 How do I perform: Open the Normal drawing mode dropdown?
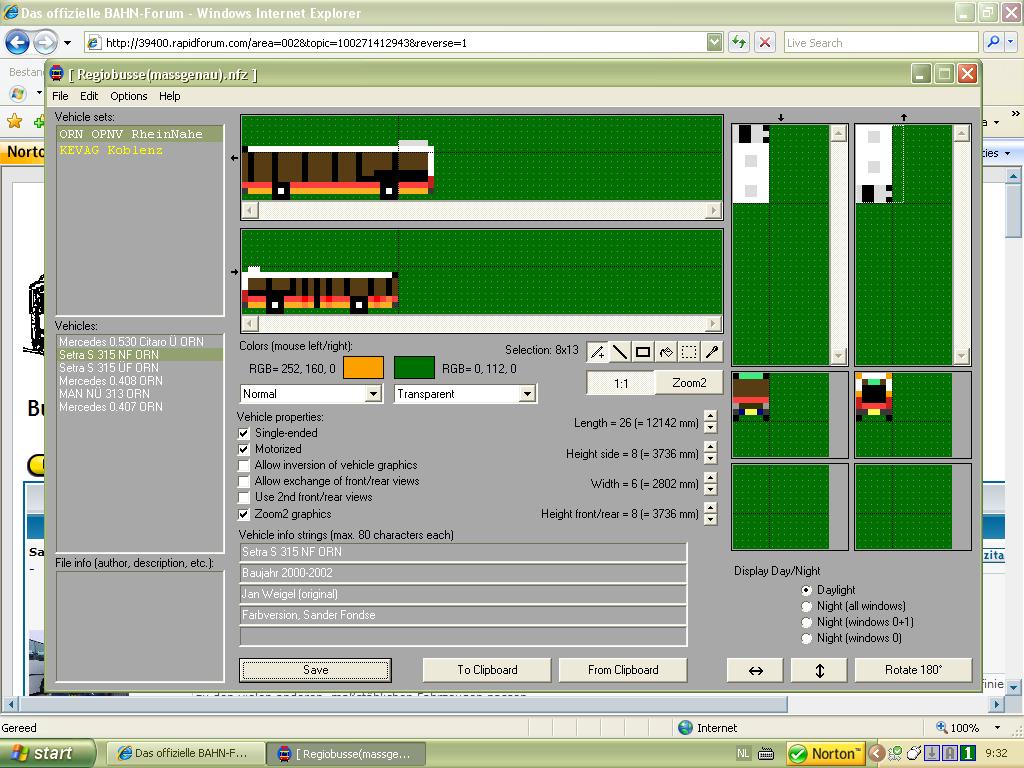tap(374, 394)
